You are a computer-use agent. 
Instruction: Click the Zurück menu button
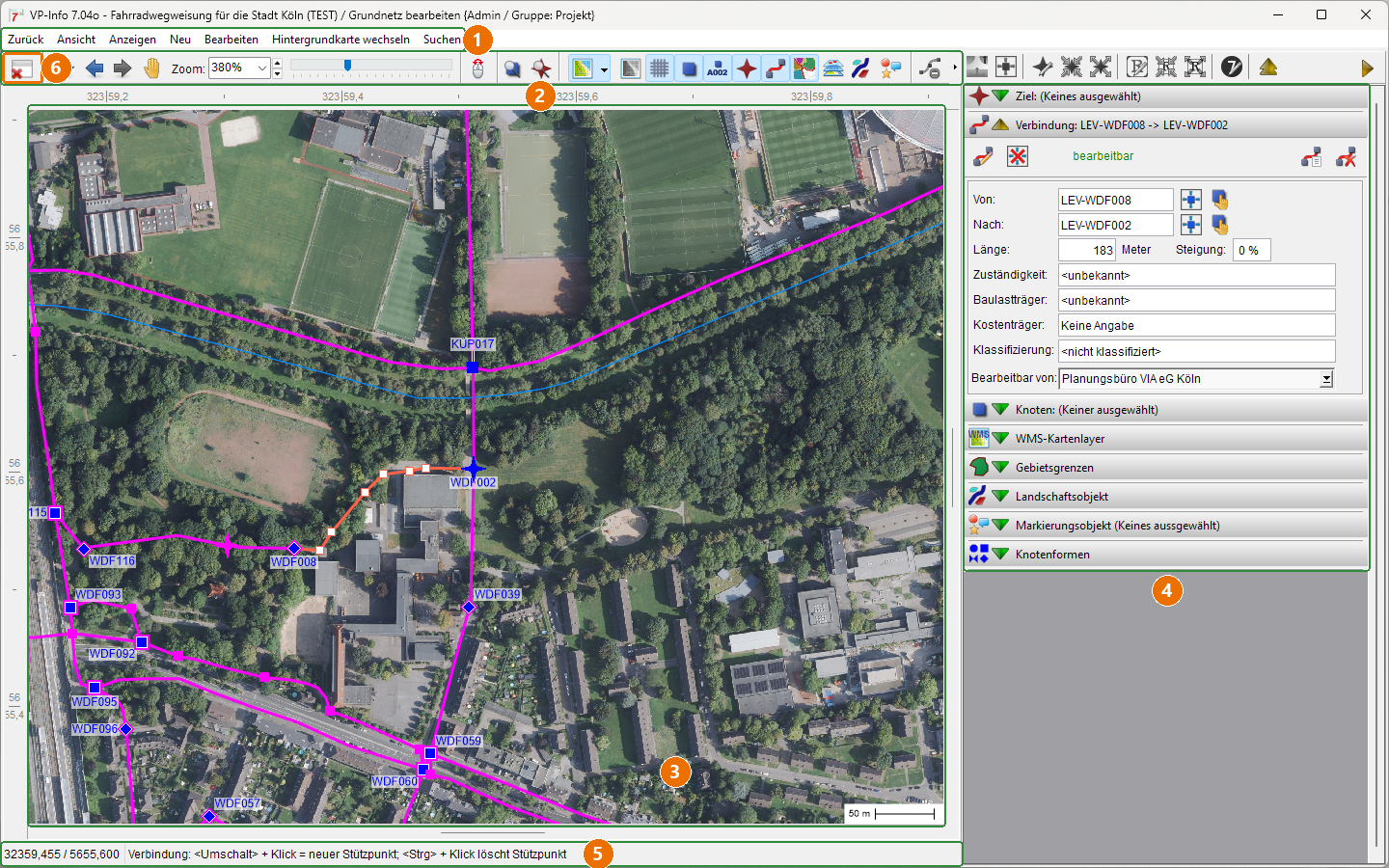[x=26, y=40]
